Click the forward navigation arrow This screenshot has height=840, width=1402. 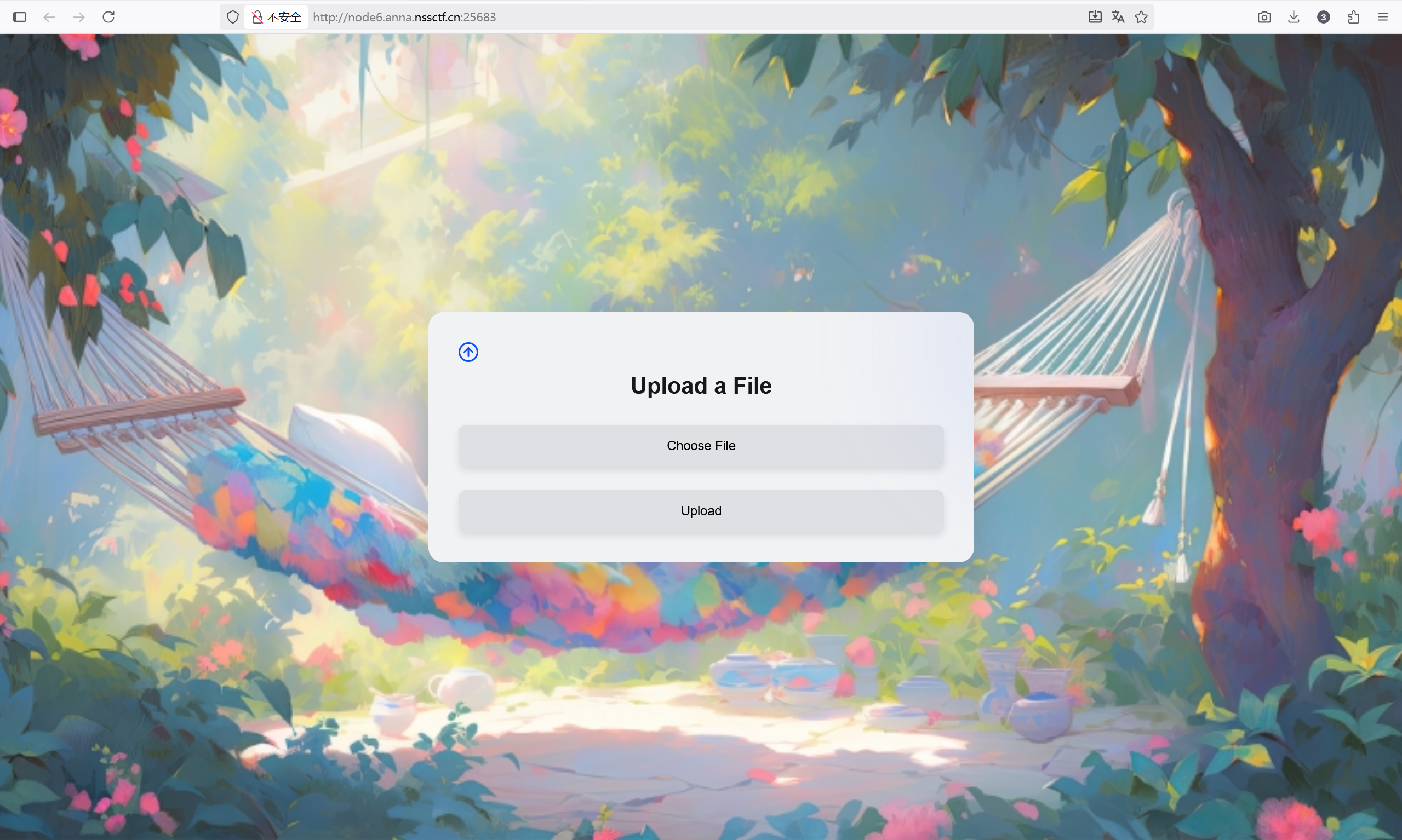click(x=79, y=17)
